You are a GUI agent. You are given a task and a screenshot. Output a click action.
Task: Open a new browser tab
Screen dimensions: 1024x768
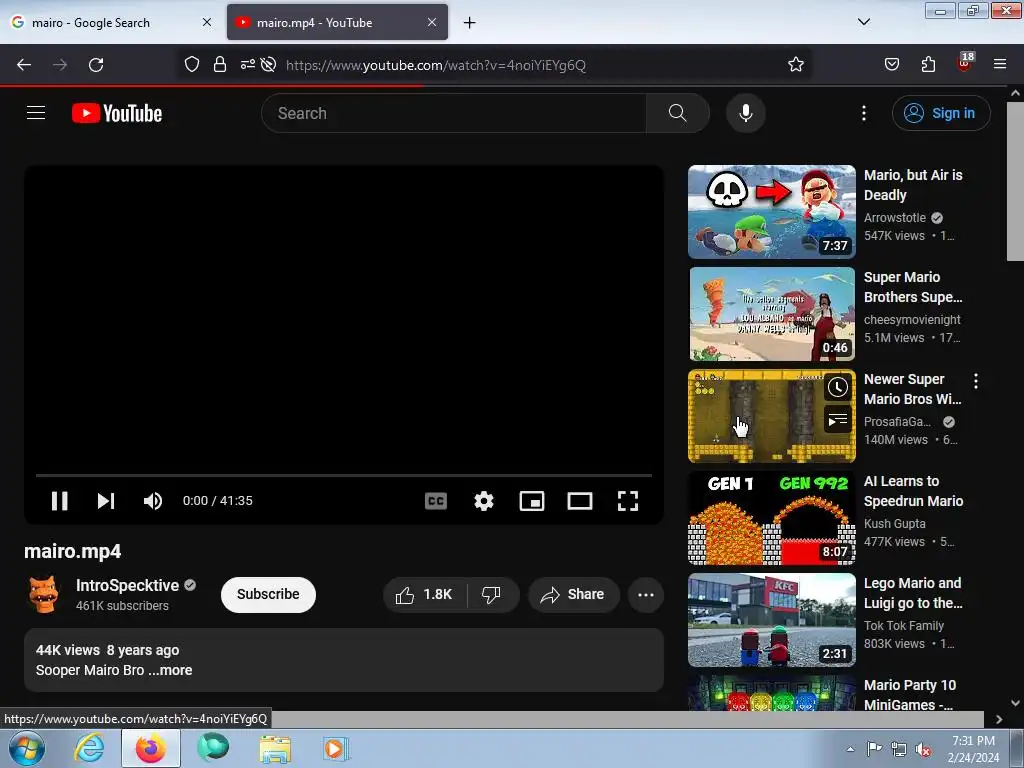[469, 22]
